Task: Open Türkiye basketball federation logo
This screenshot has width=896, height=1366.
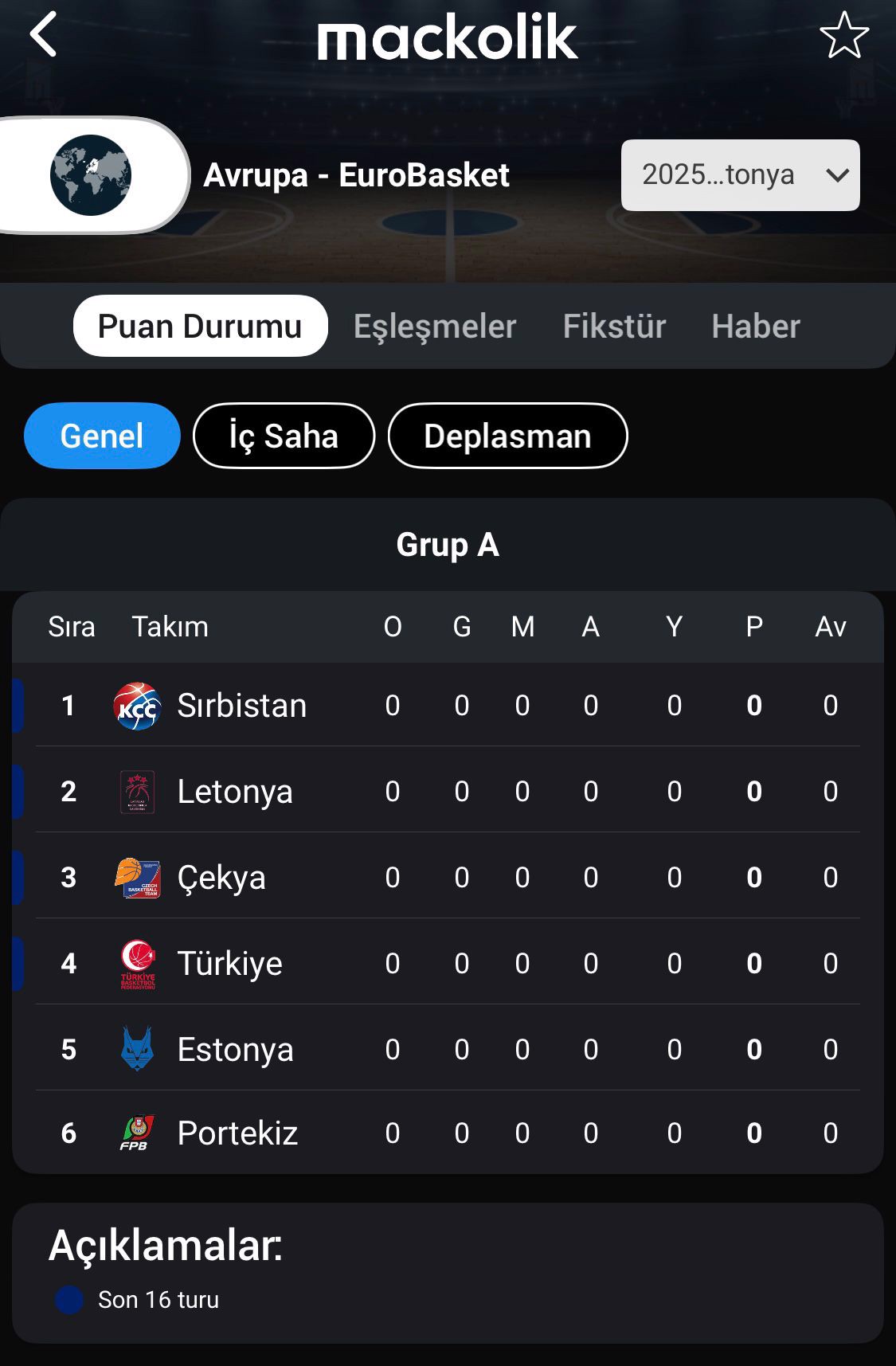Action: coord(138,964)
